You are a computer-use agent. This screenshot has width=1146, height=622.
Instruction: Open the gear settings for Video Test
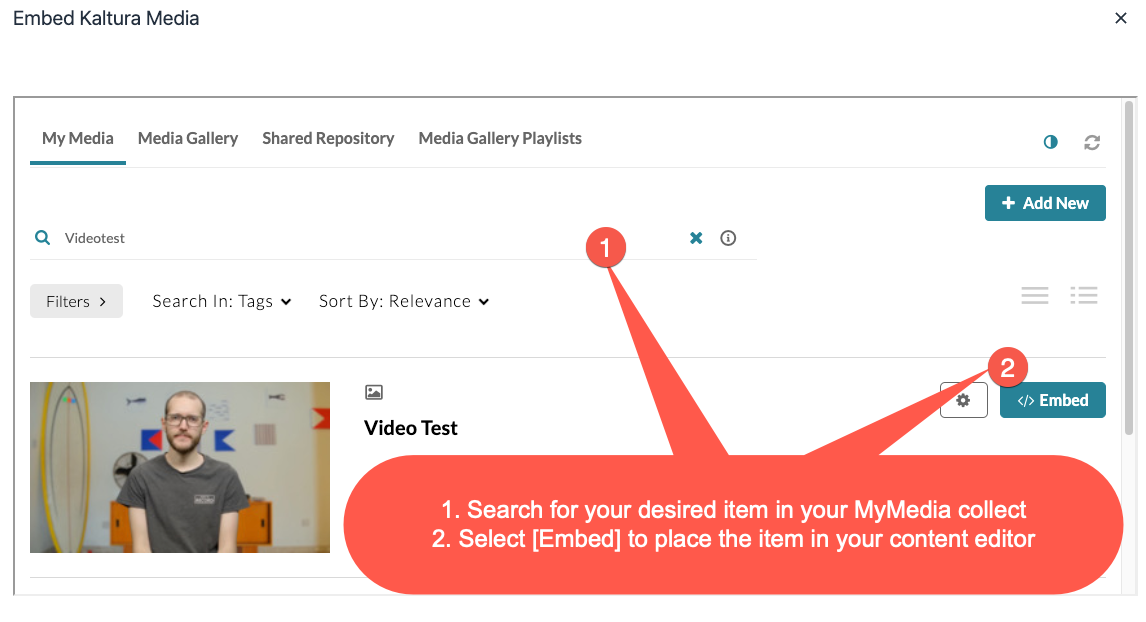tap(963, 400)
